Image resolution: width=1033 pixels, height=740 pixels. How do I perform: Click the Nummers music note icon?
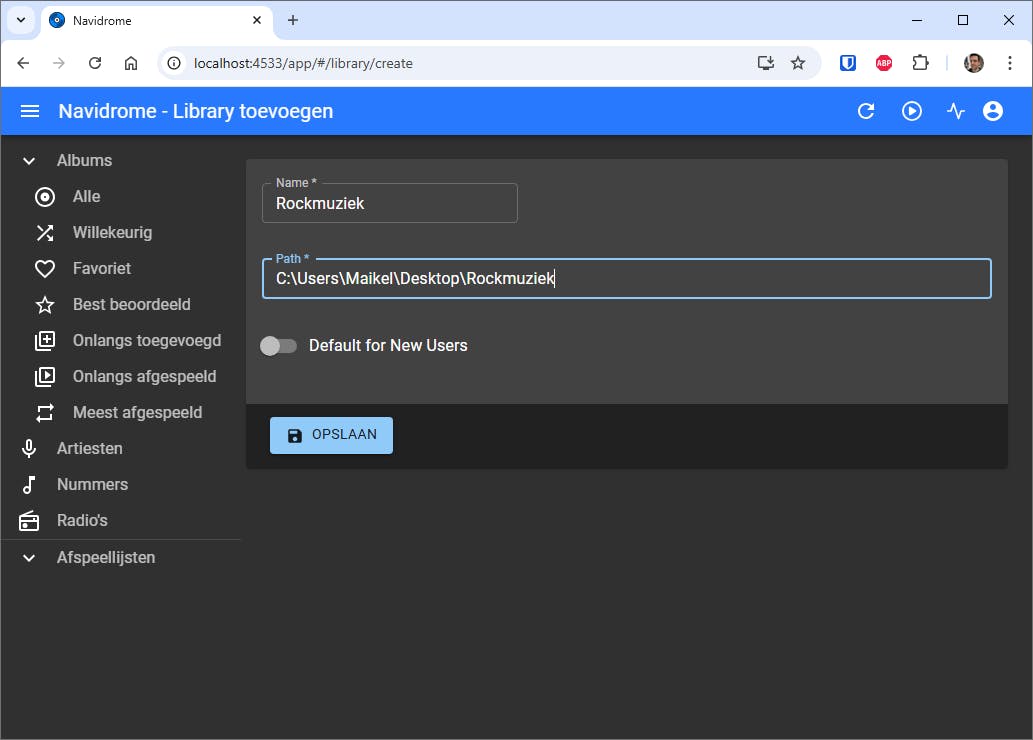pyautogui.click(x=29, y=484)
